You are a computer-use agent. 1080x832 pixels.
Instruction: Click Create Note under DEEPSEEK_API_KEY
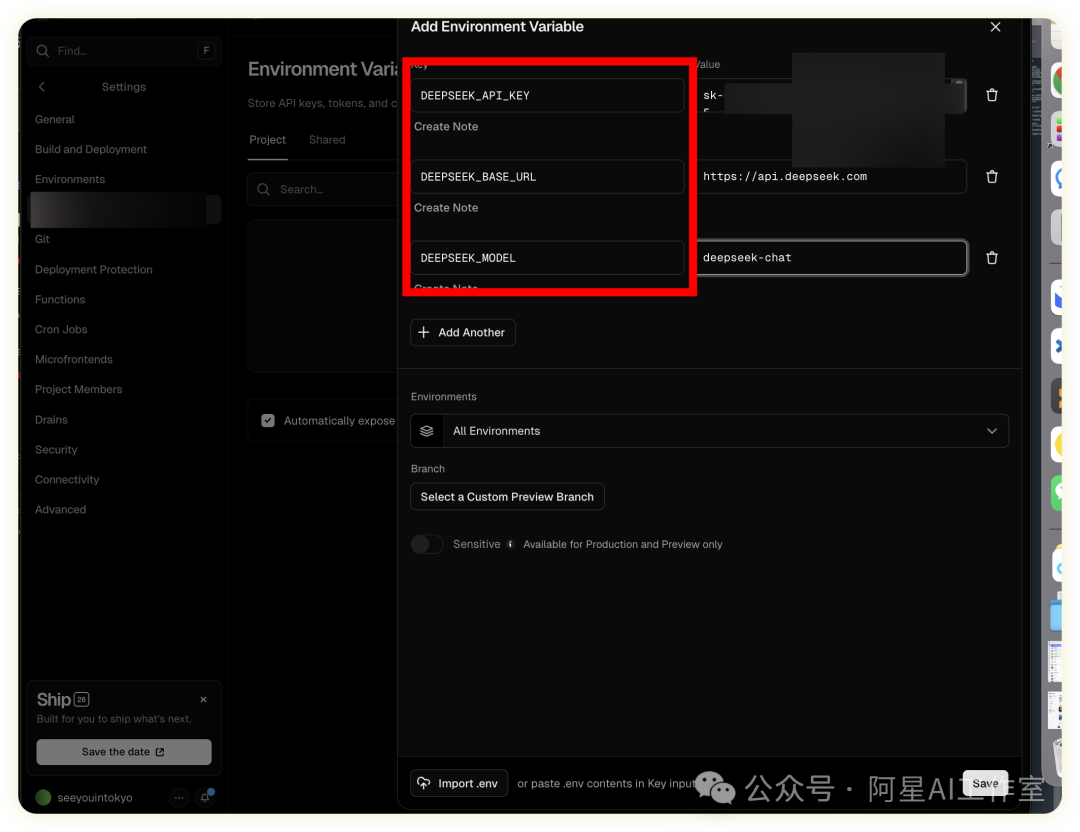pyautogui.click(x=446, y=127)
